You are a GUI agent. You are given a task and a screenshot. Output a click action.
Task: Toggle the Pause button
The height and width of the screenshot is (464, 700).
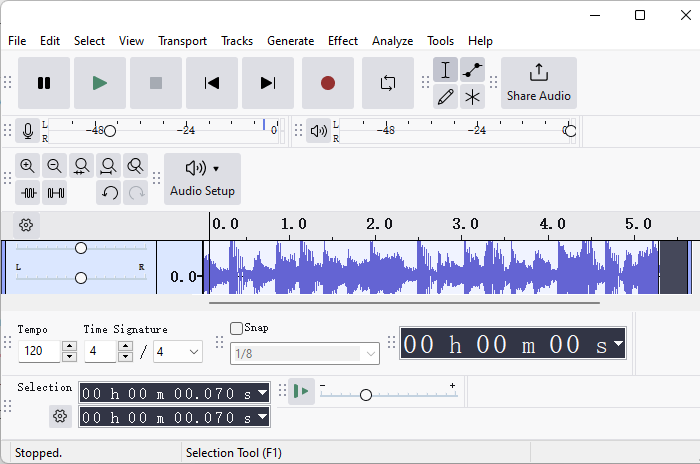click(44, 83)
